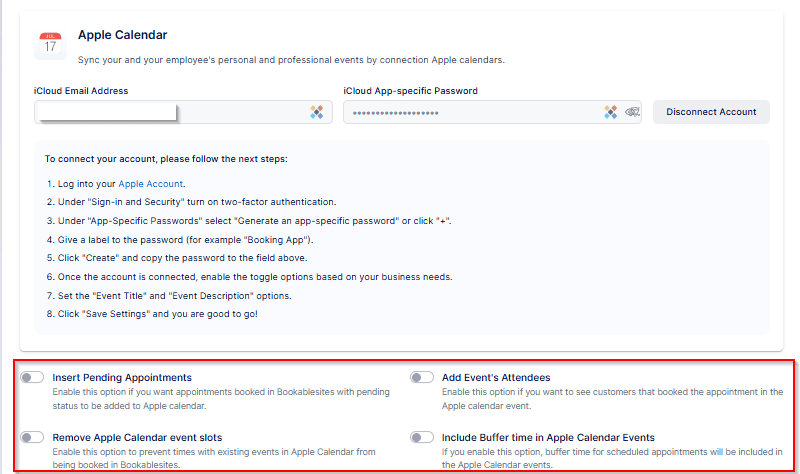Click 'see customers that booked' description text
Image resolution: width=800 pixels, height=474 pixels.
(x=612, y=398)
